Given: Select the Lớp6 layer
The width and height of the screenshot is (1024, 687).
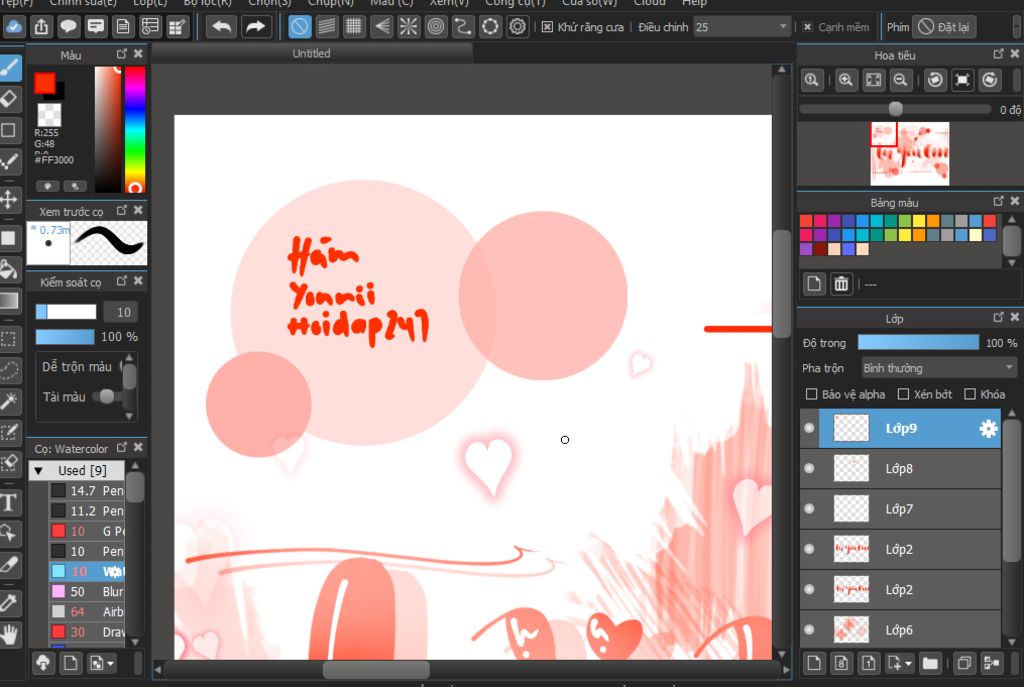Looking at the screenshot, I should point(909,630).
